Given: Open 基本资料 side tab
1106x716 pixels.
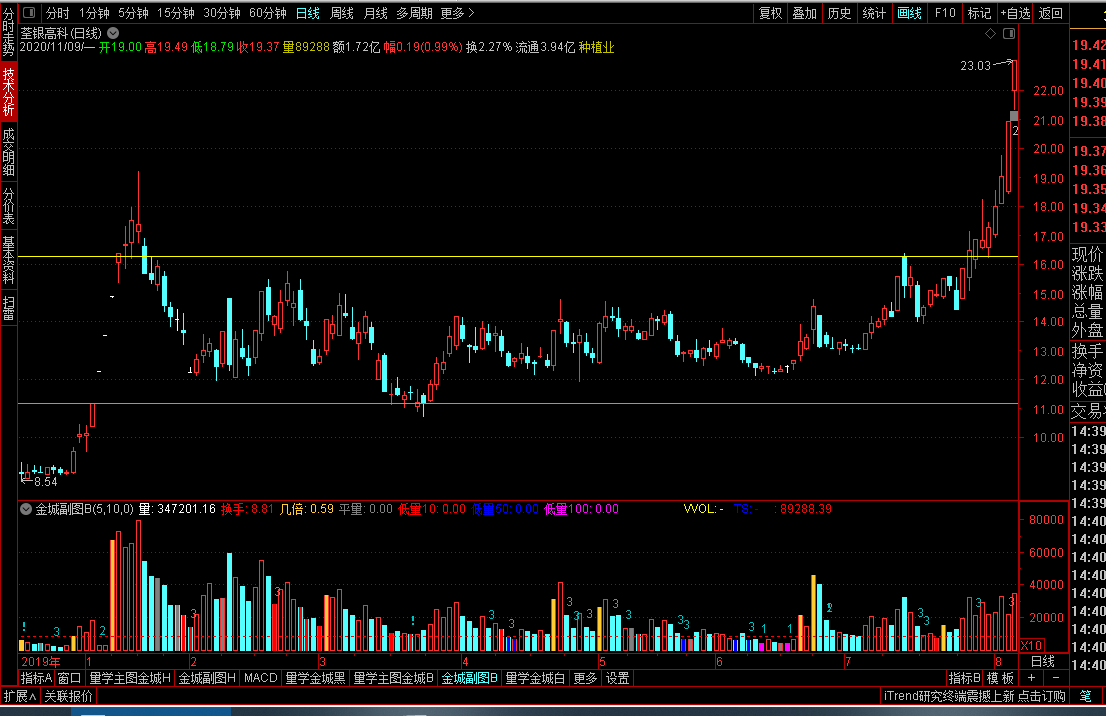Looking at the screenshot, I should tap(8, 260).
